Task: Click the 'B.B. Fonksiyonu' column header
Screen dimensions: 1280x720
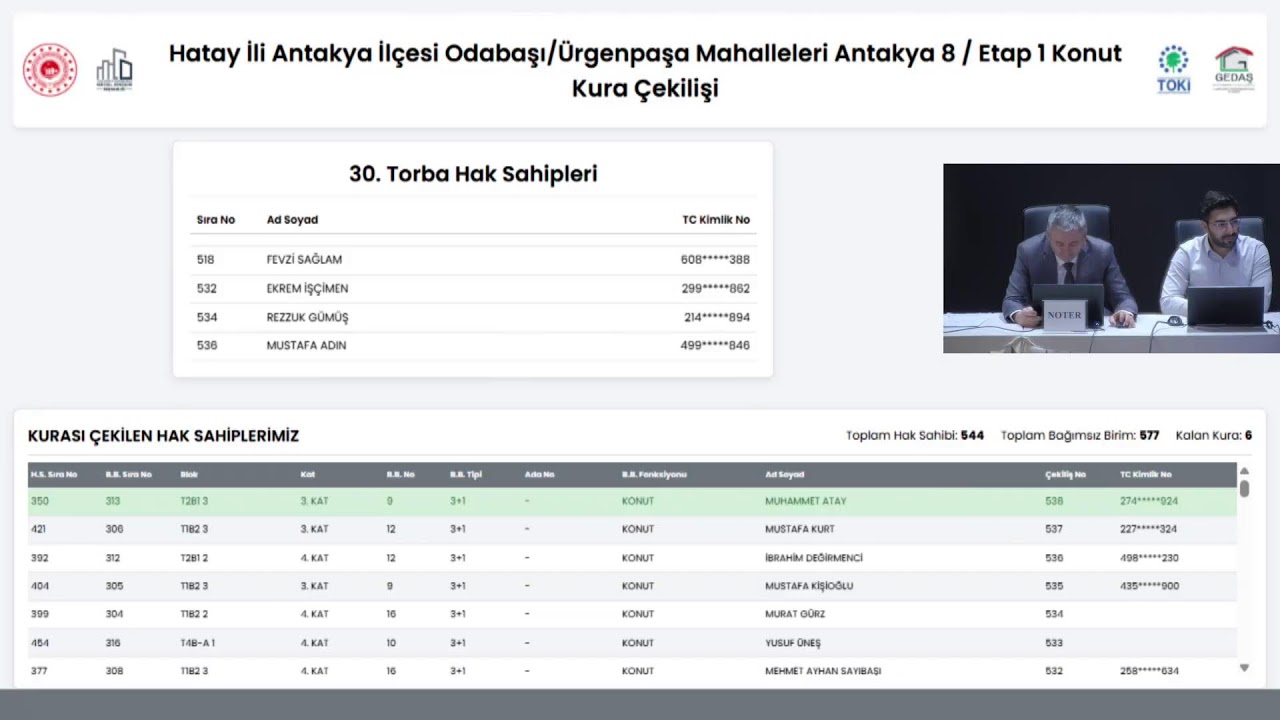Action: click(654, 475)
